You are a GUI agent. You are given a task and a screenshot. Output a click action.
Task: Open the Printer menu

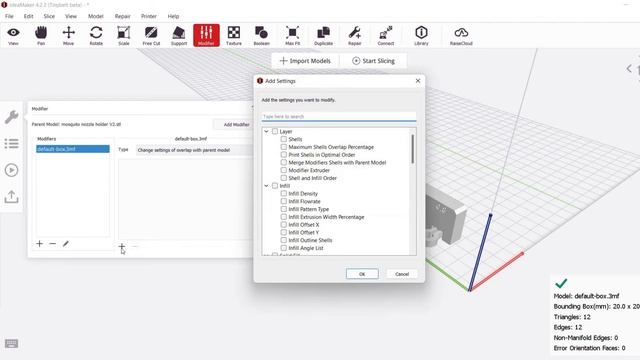[149, 16]
